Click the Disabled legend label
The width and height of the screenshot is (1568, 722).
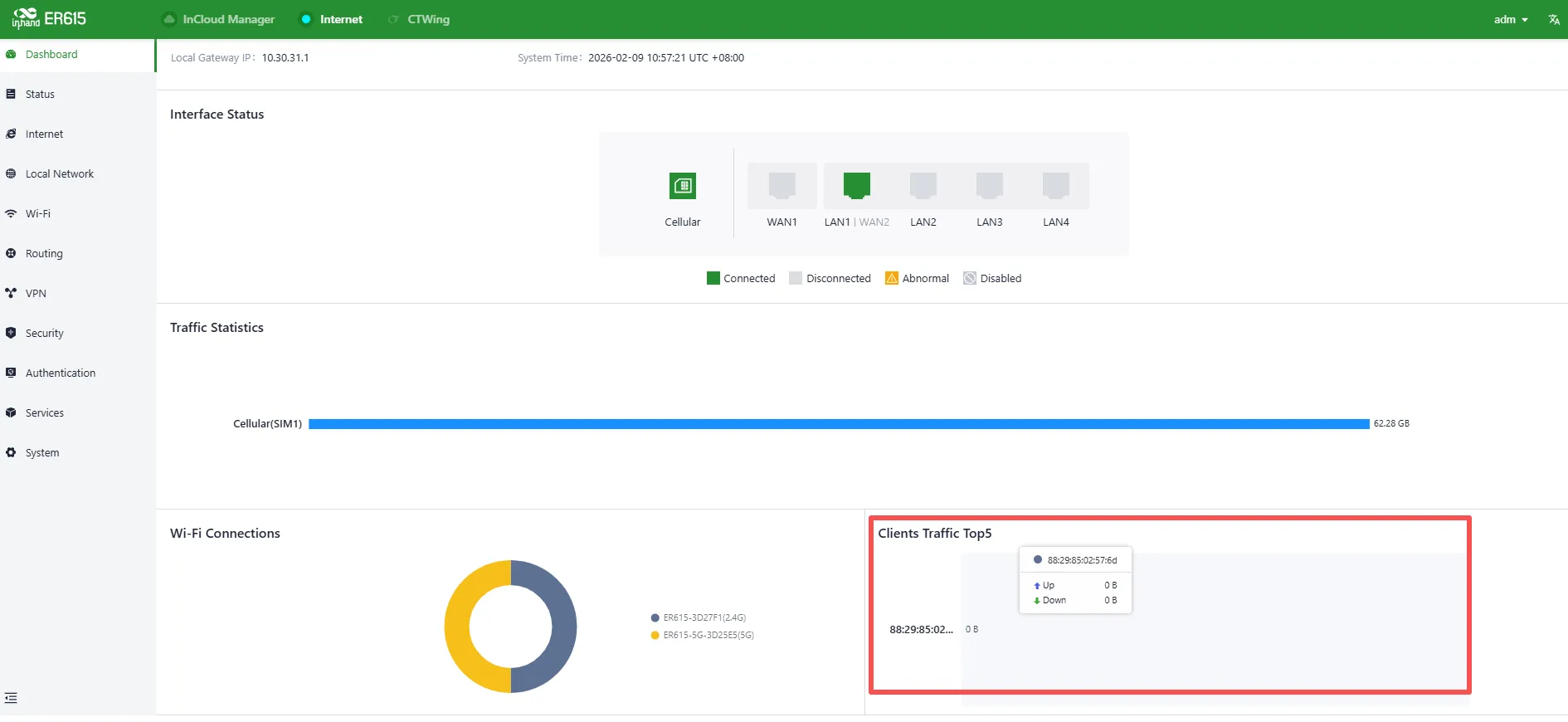tap(1001, 278)
